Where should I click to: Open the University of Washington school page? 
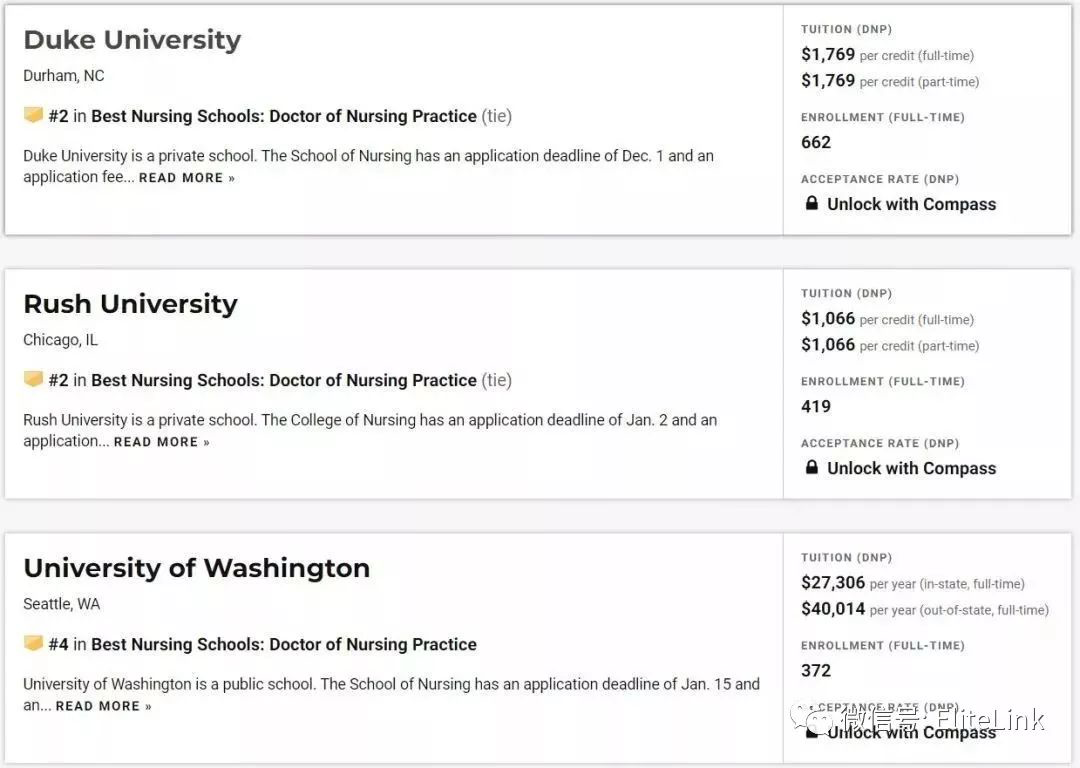pos(196,568)
